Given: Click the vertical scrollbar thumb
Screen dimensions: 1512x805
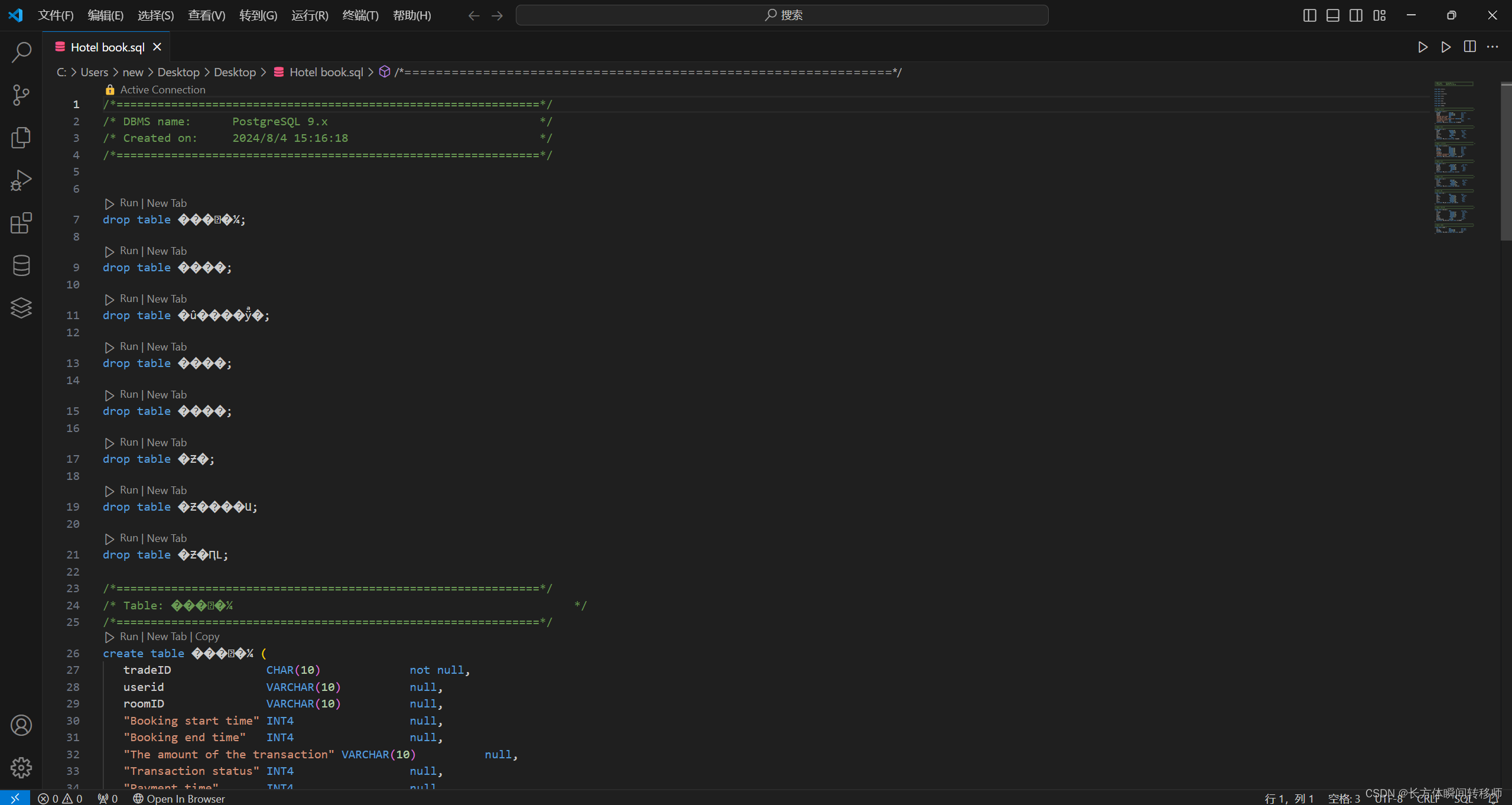Looking at the screenshot, I should [x=1506, y=162].
